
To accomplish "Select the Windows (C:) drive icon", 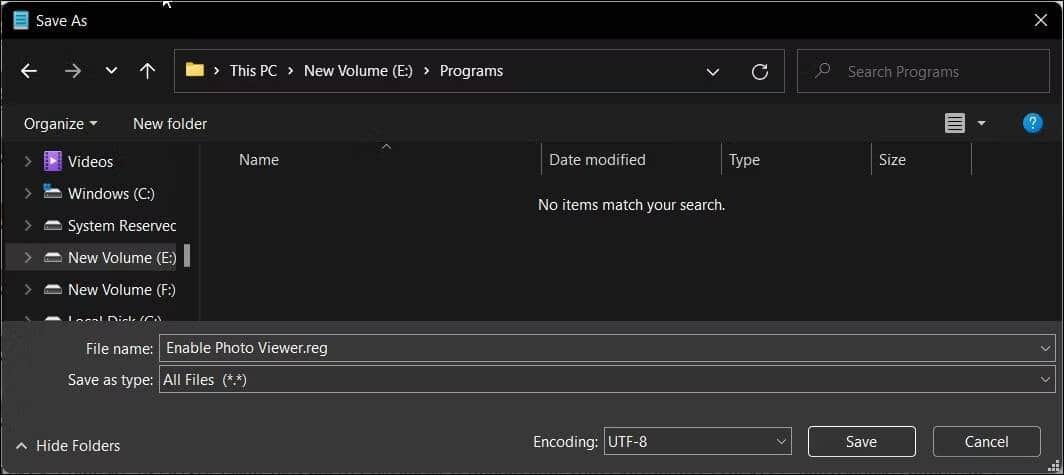I will [x=53, y=193].
